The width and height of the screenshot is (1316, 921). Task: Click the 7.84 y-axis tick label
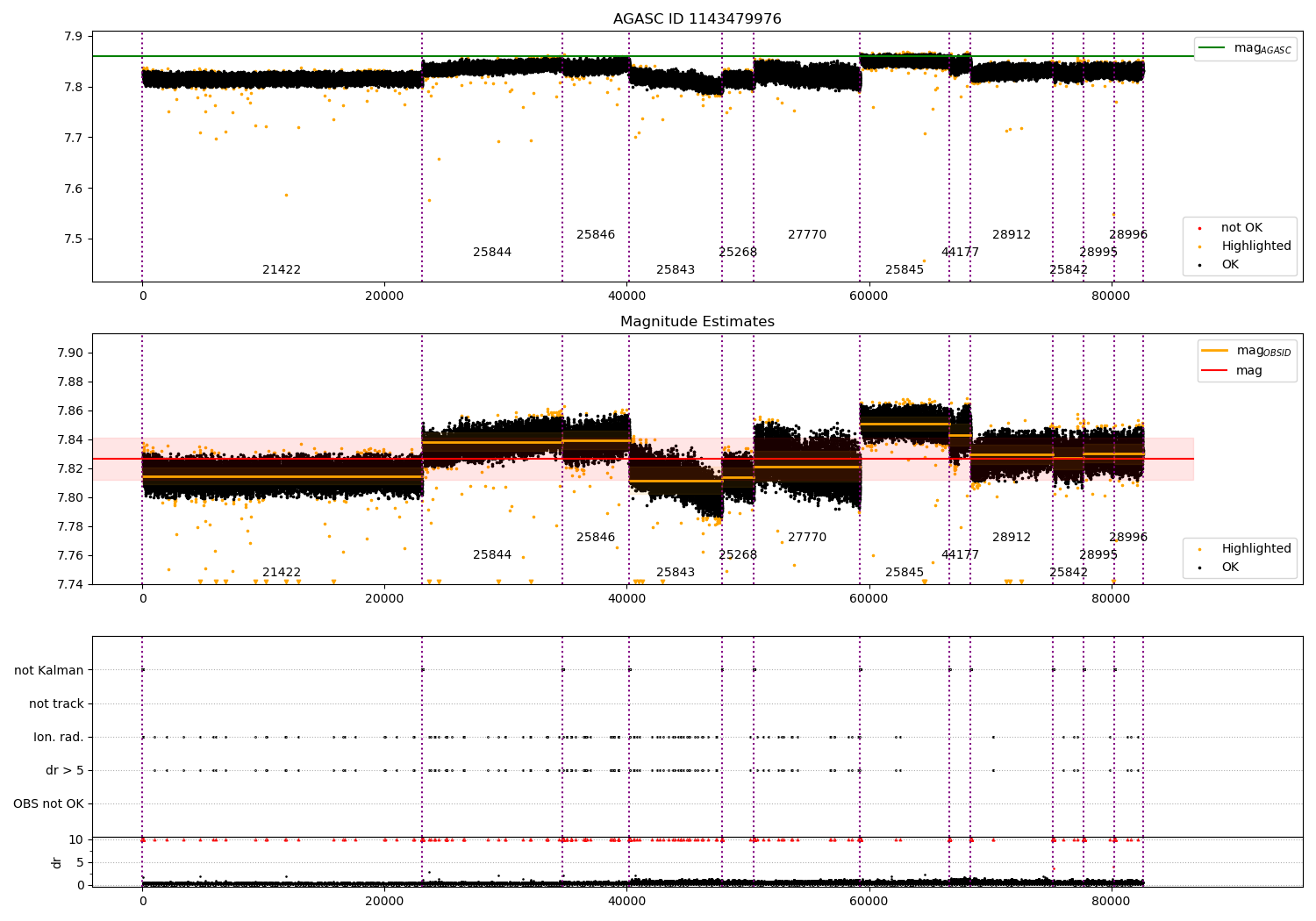pos(70,440)
